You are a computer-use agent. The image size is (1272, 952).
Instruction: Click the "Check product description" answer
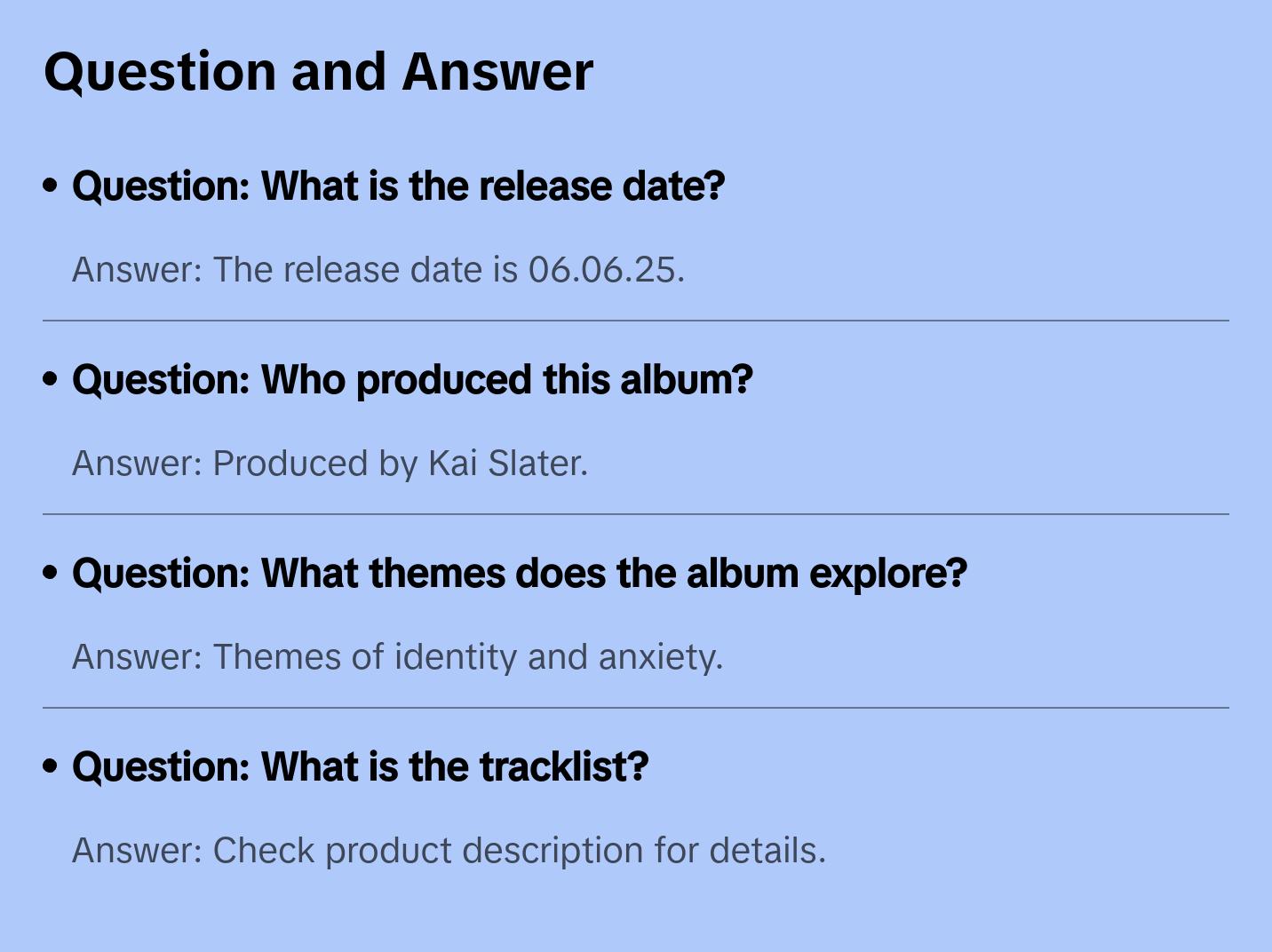point(449,851)
